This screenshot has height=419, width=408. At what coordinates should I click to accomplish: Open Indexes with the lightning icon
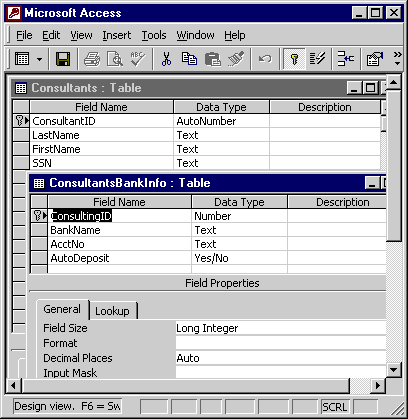[317, 59]
